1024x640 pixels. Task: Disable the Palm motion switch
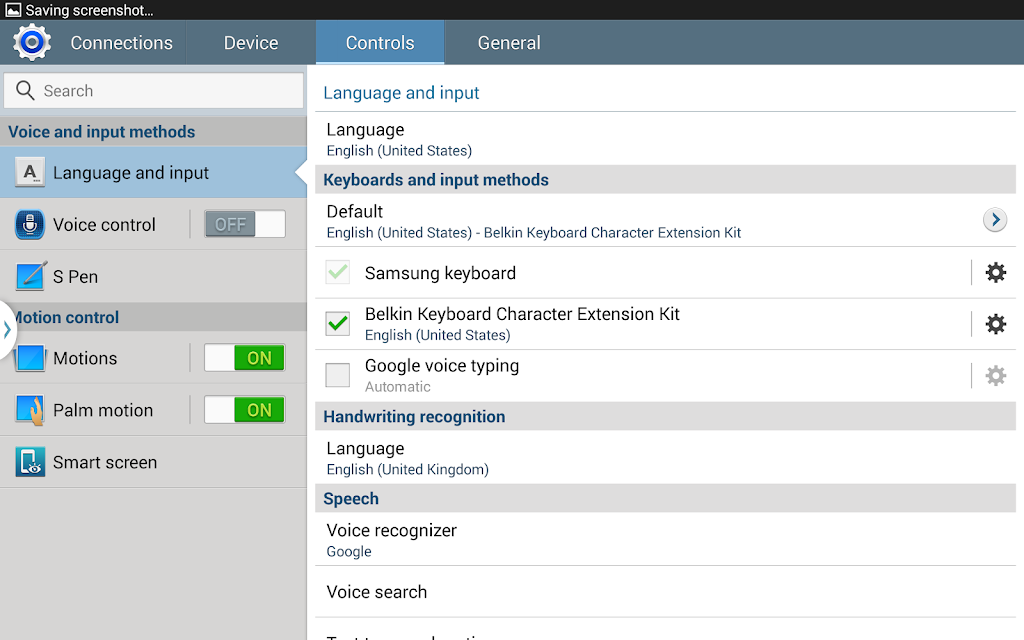pos(245,410)
